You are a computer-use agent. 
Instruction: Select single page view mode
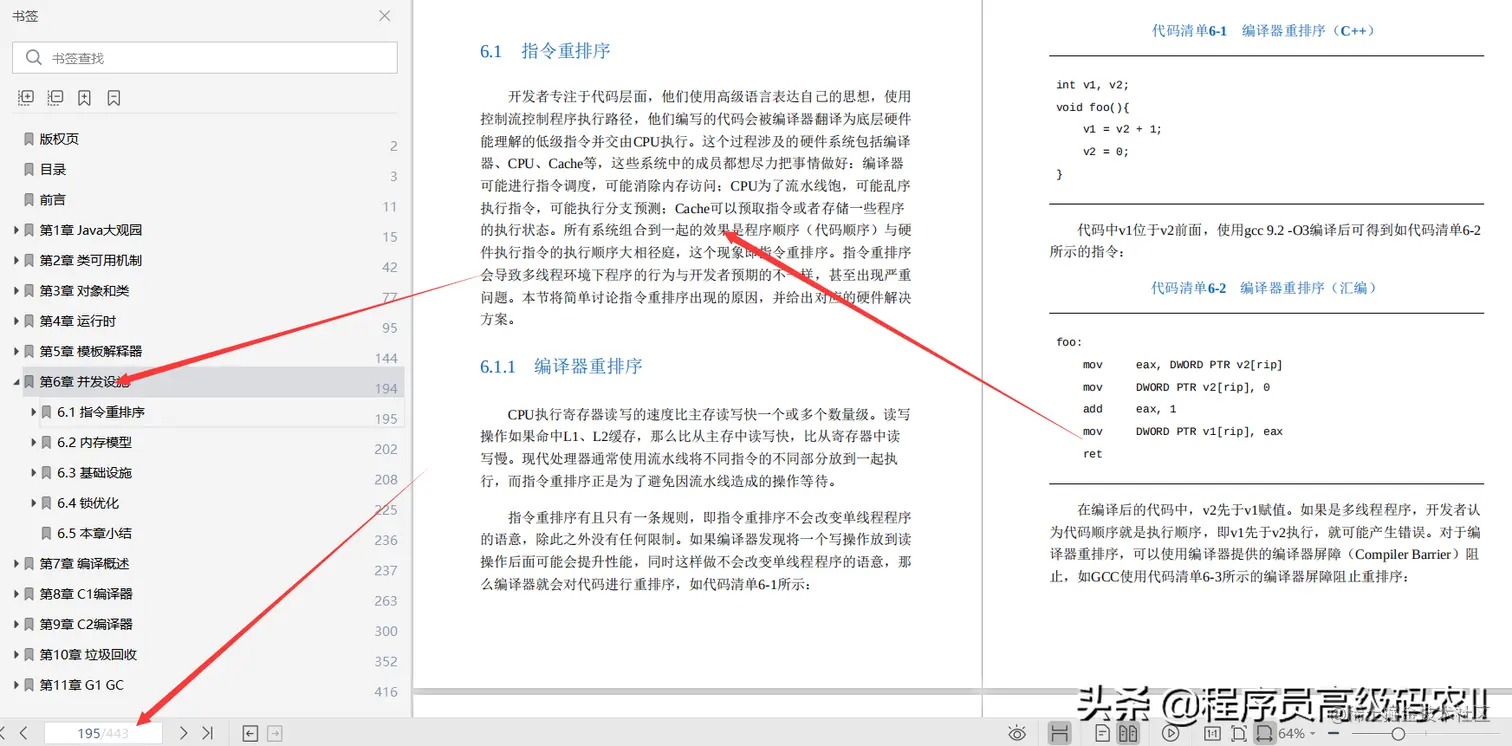[x=1101, y=733]
